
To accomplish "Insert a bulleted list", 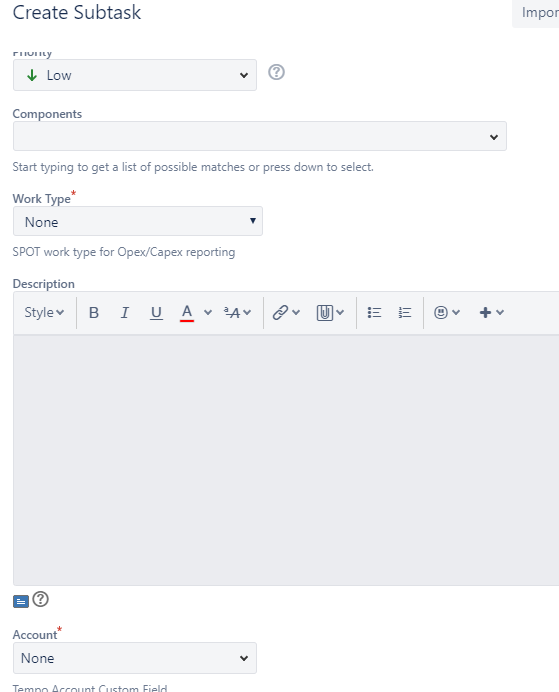I will tap(374, 312).
